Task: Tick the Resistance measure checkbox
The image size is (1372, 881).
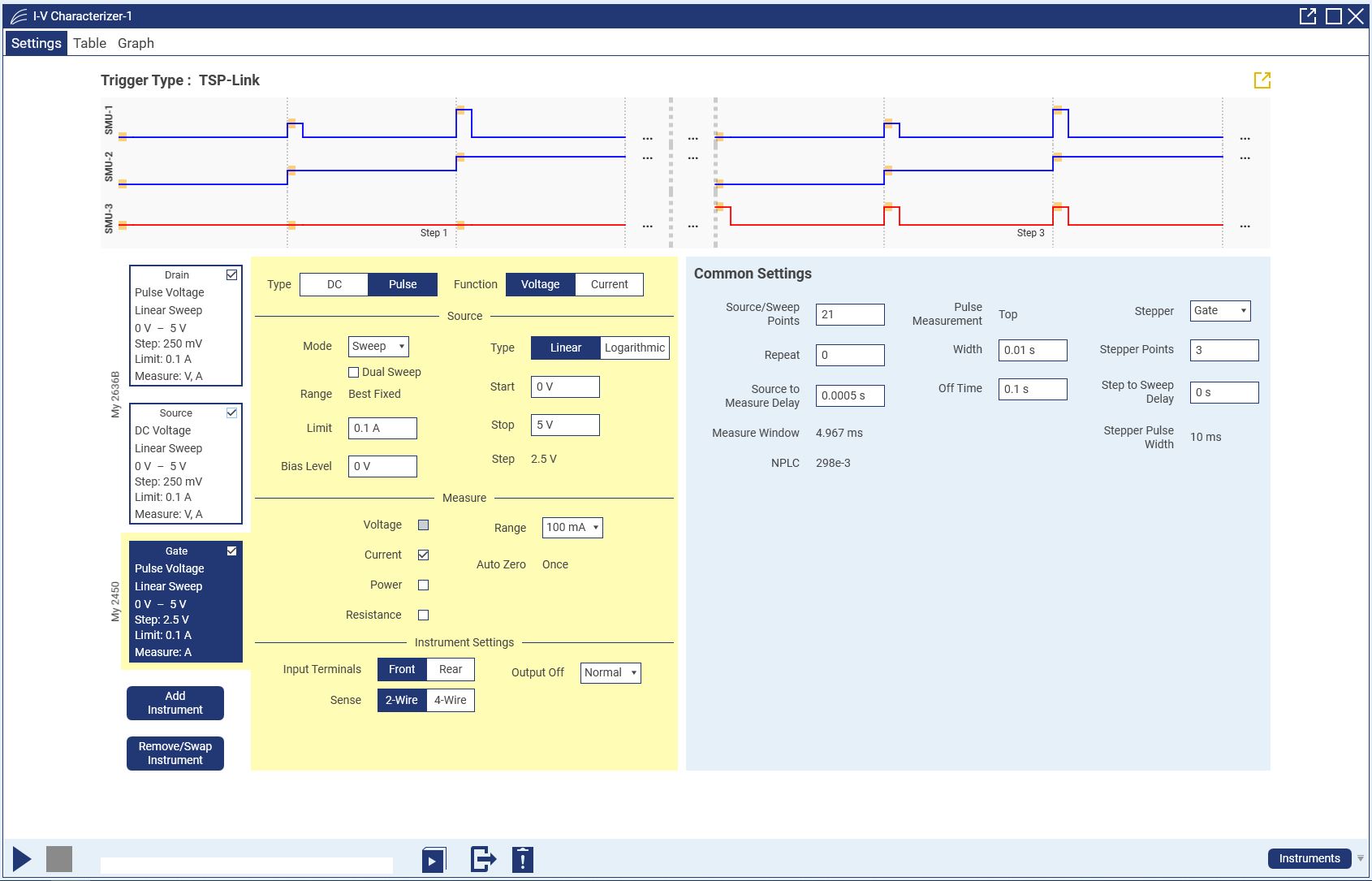Action: (x=423, y=615)
